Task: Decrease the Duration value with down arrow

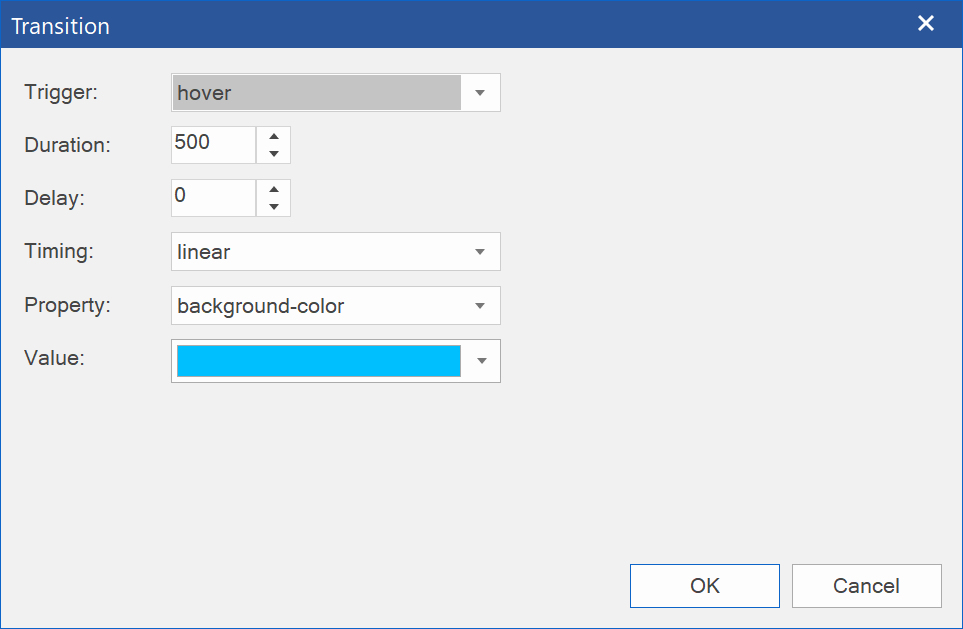Action: (x=273, y=154)
